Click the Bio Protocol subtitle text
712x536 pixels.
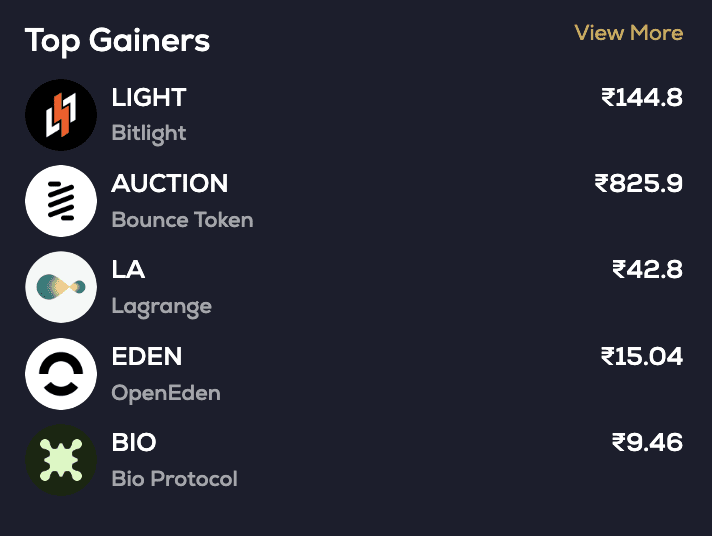[x=175, y=479]
